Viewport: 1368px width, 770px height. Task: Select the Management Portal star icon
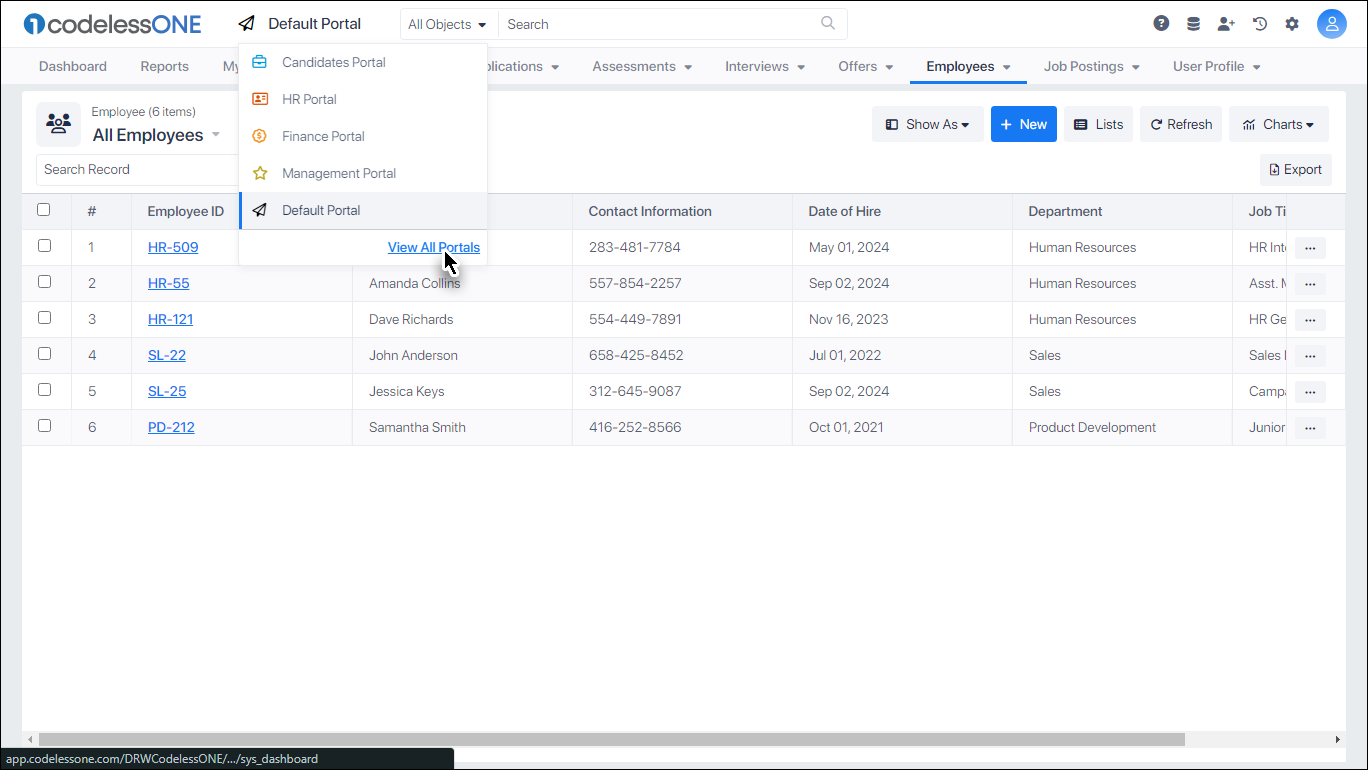coord(259,172)
